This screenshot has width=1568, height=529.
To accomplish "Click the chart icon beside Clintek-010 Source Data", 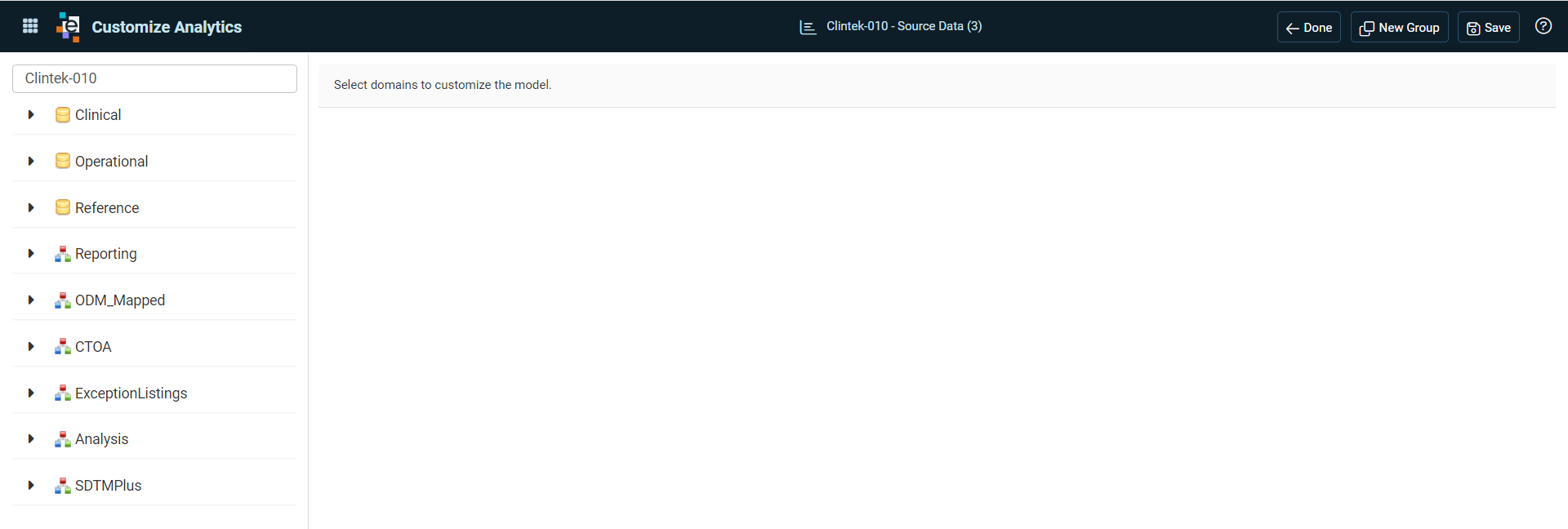I will pyautogui.click(x=808, y=27).
